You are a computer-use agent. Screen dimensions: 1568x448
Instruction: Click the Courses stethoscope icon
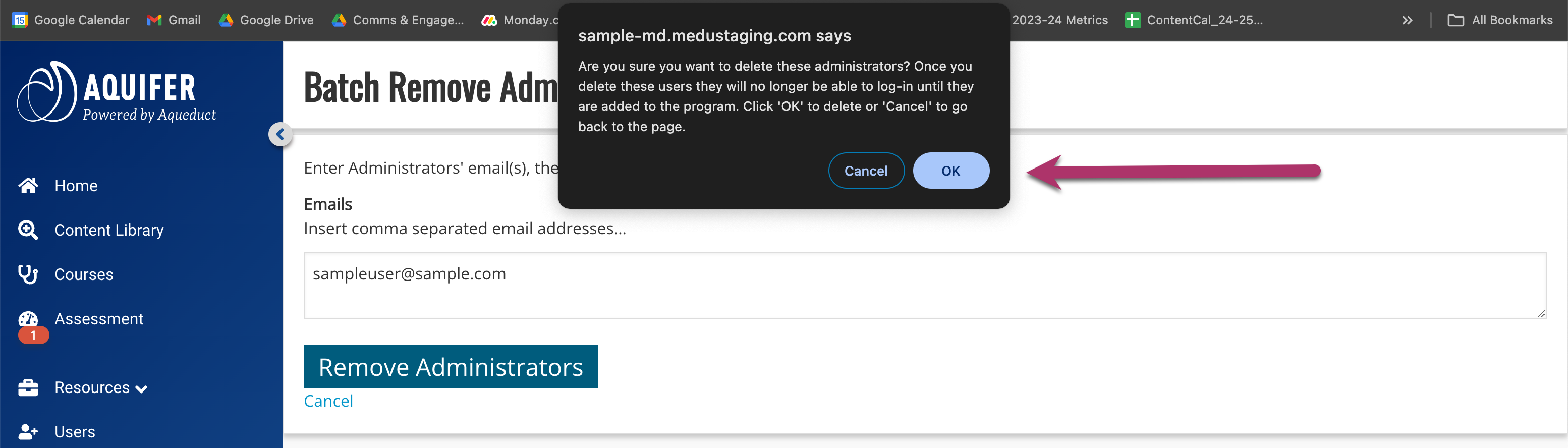[x=28, y=274]
